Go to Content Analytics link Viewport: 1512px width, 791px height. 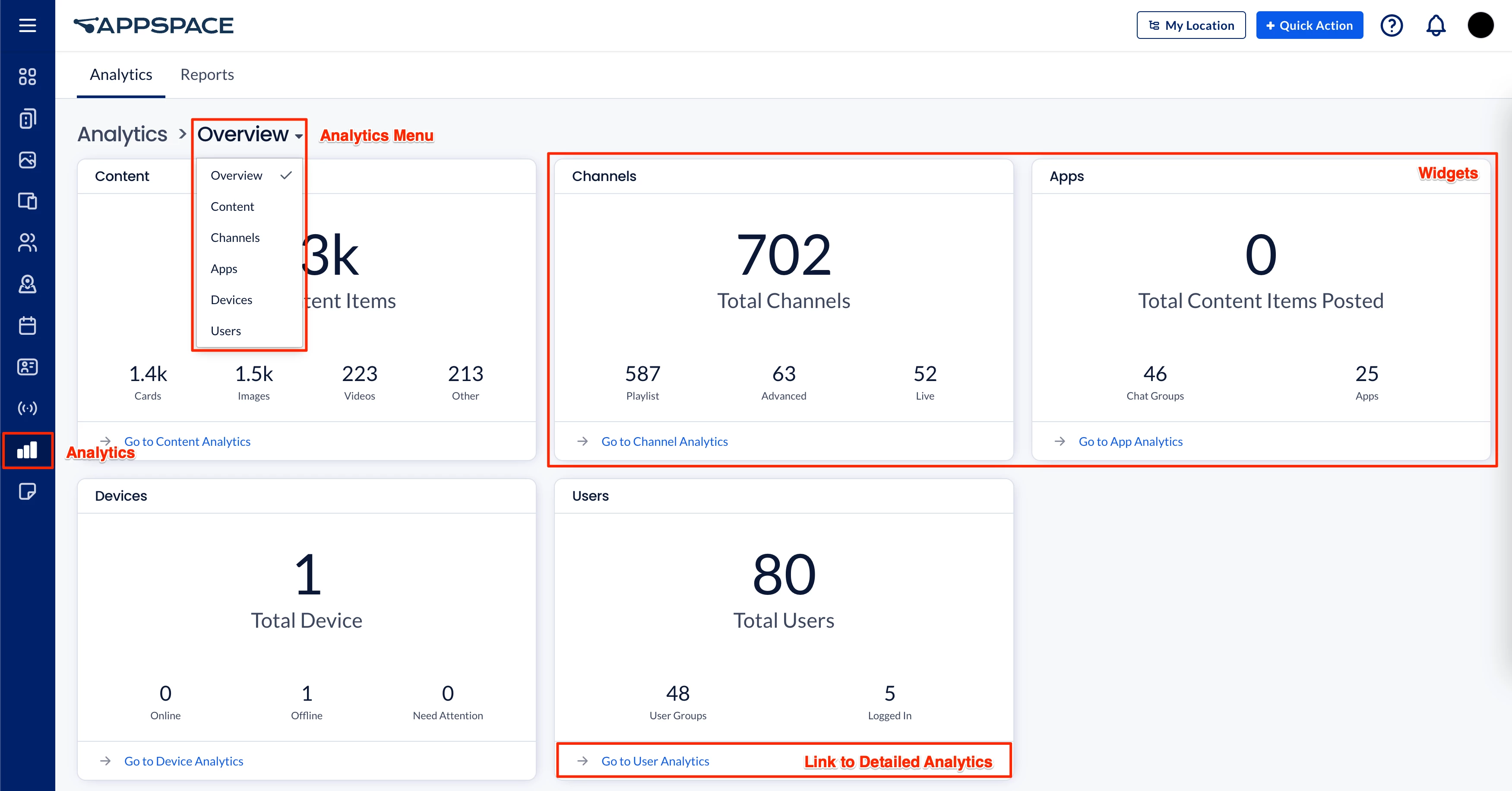[x=187, y=442]
